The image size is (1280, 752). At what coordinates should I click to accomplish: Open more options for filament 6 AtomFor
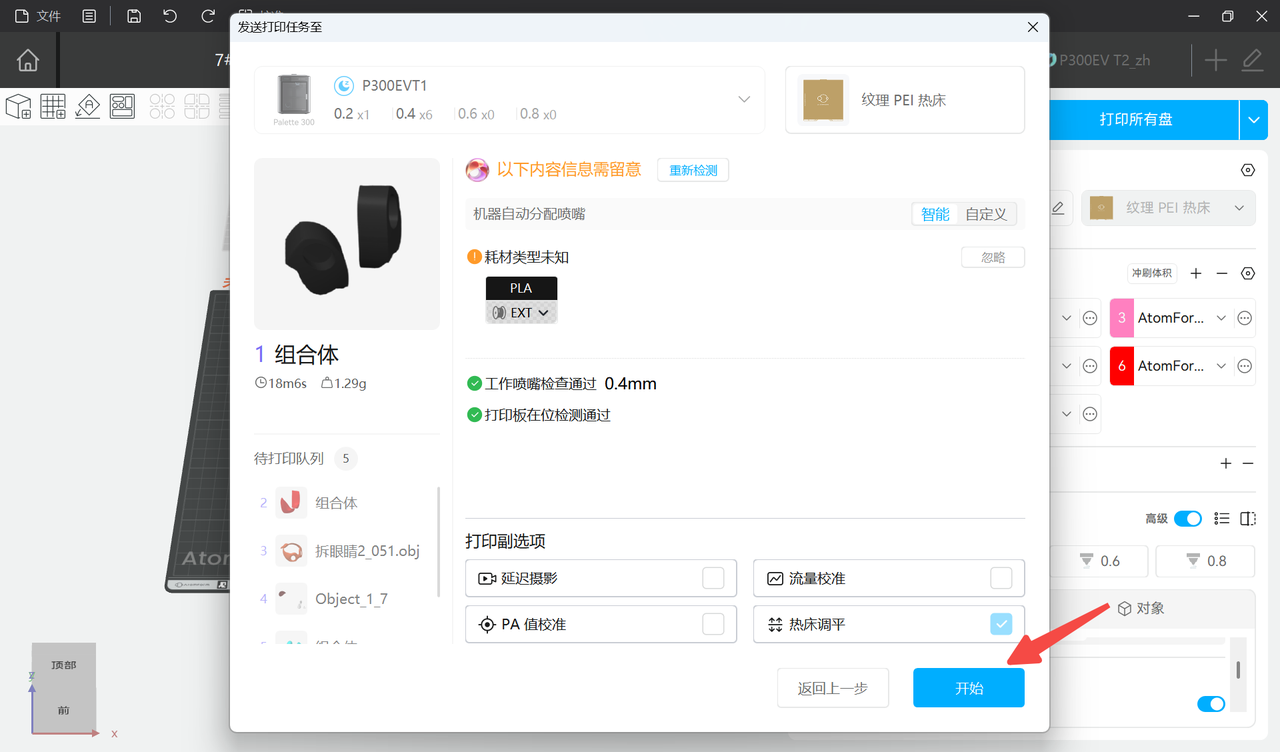pos(1245,366)
